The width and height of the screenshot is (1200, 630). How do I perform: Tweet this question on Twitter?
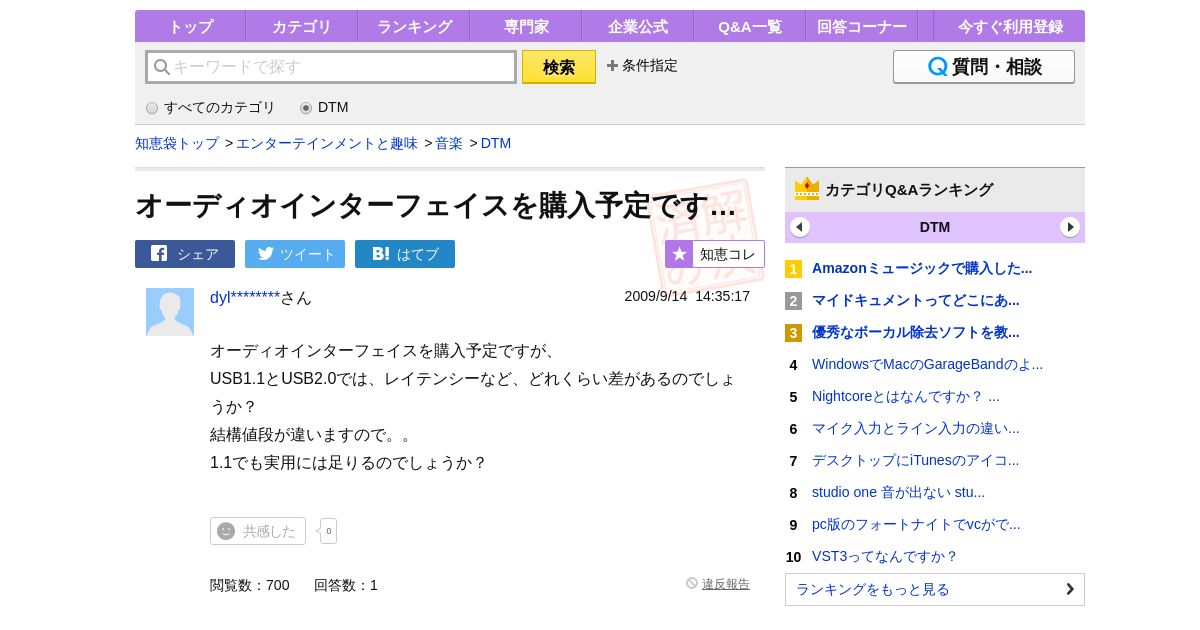pos(295,254)
